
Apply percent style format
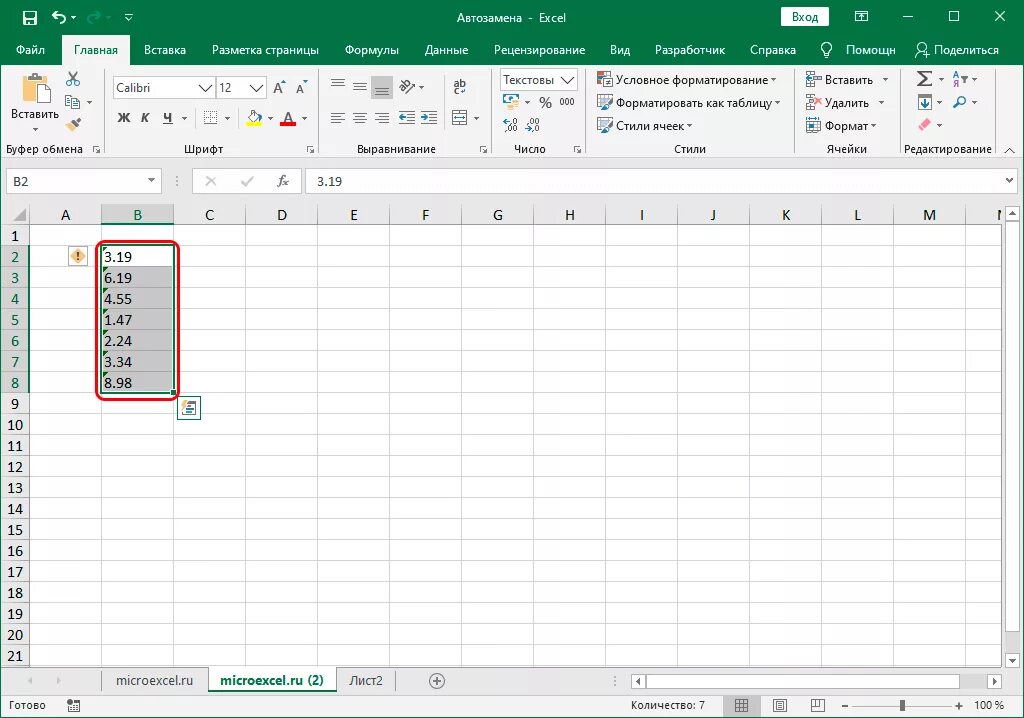[x=545, y=103]
